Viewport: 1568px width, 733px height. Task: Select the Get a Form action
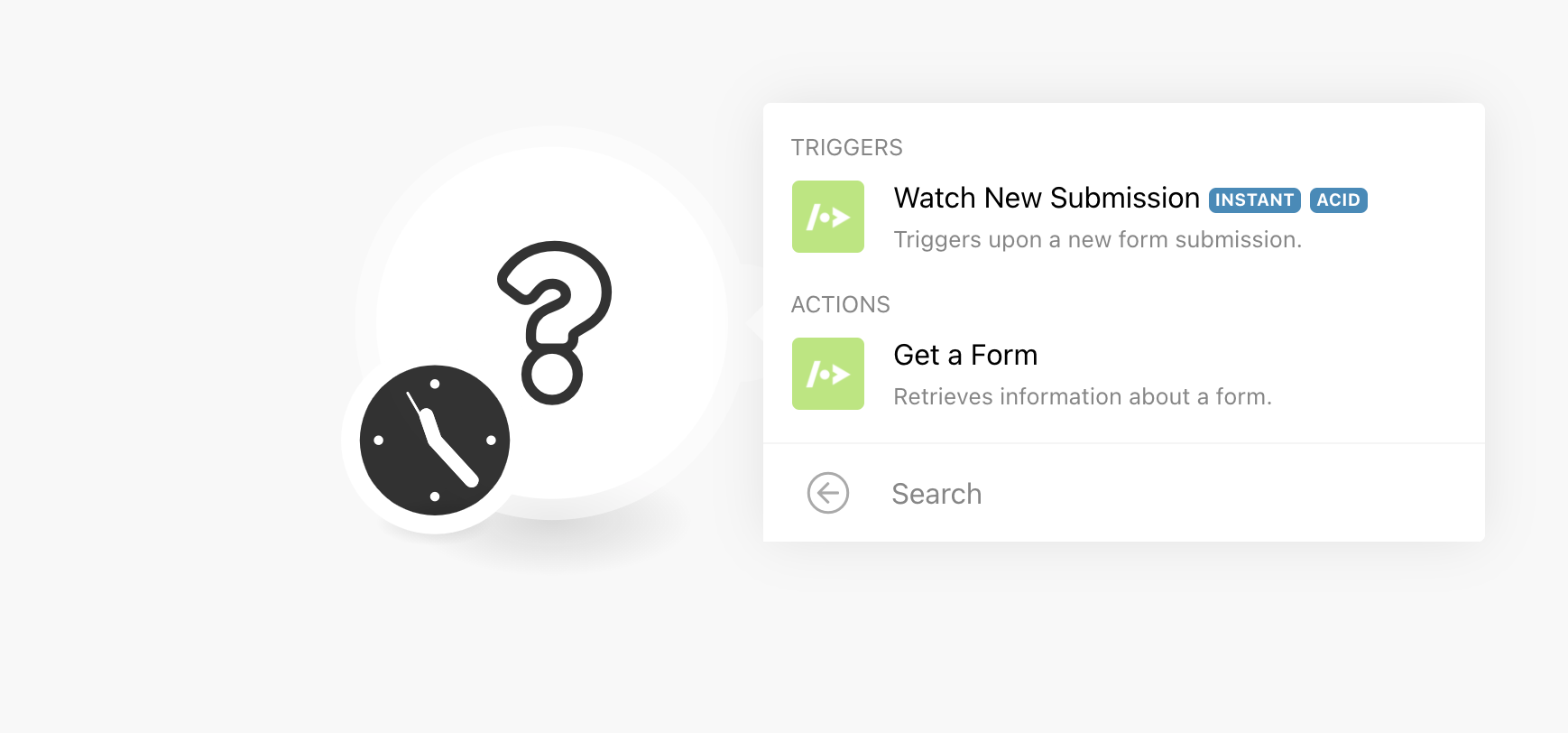[1123, 374]
